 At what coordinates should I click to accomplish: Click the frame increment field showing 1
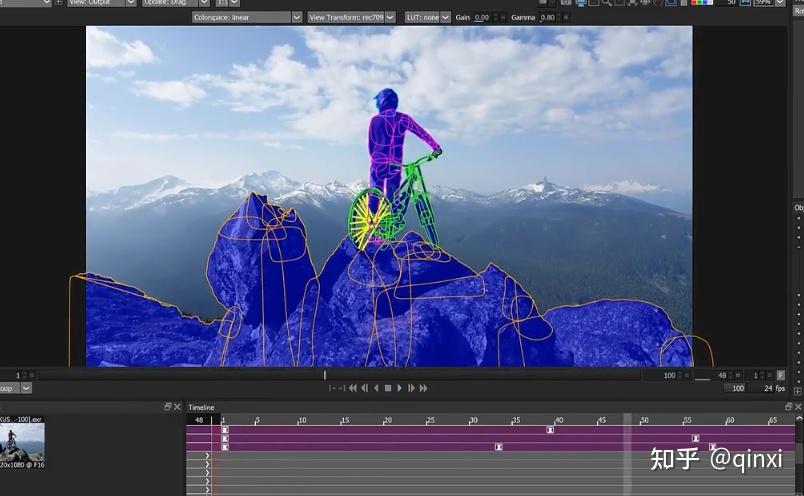pos(753,375)
